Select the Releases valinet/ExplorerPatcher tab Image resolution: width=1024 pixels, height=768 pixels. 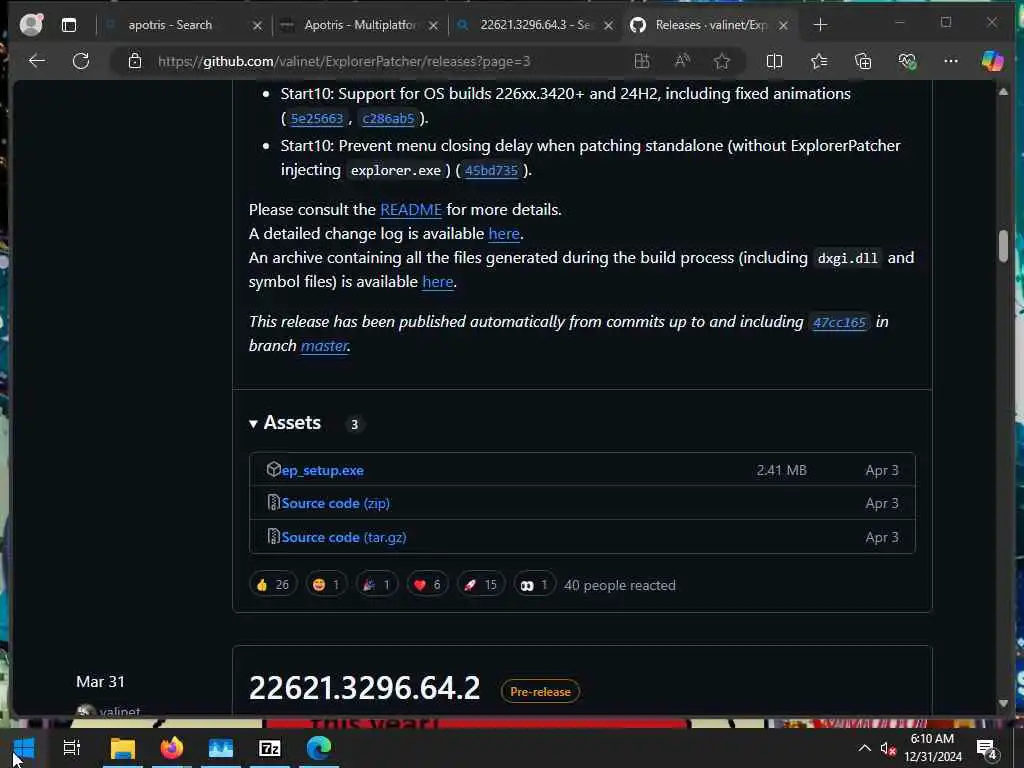click(x=711, y=25)
